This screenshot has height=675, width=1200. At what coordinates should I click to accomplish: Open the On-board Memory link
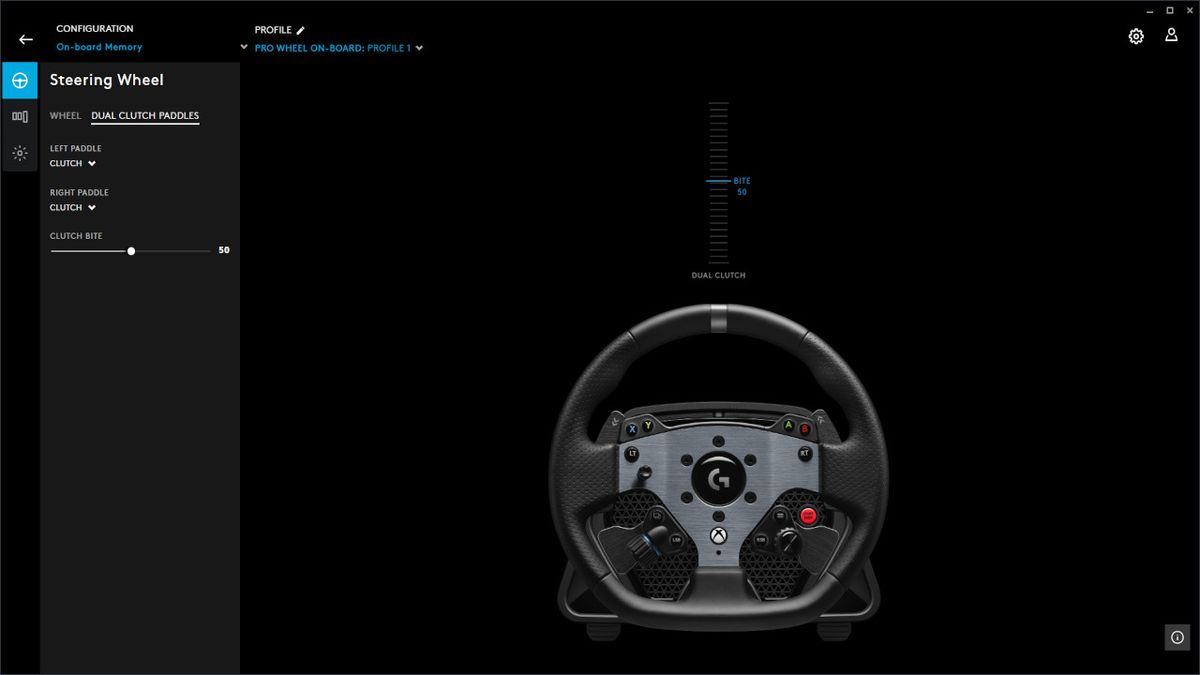click(99, 46)
